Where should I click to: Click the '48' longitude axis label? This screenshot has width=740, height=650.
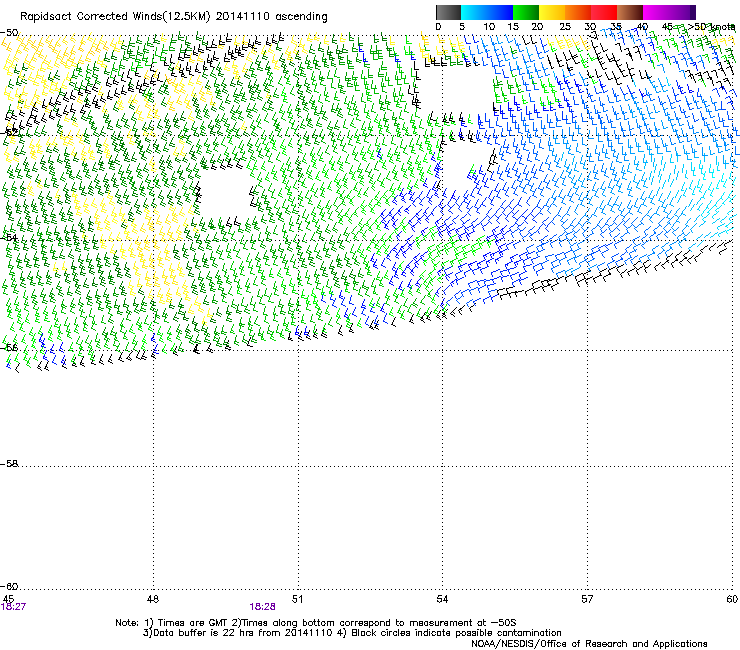153,599
